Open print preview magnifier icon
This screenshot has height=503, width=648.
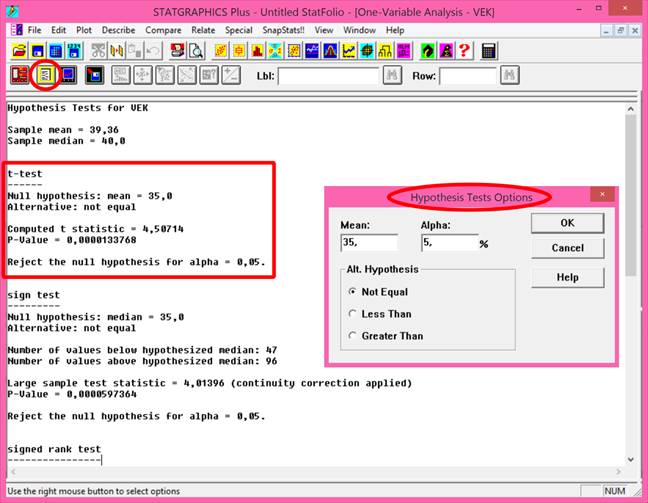(x=195, y=51)
